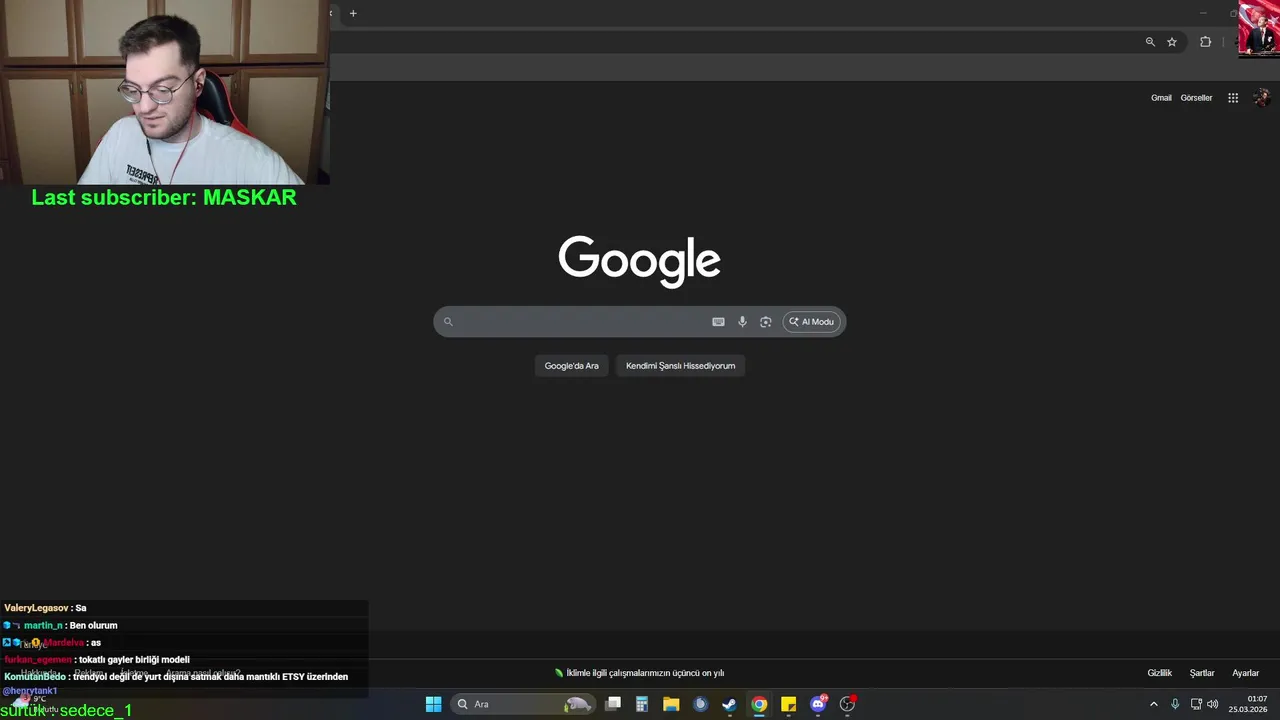This screenshot has height=720, width=1280.
Task: Open a new Chrome tab with plus button
Action: [x=353, y=13]
